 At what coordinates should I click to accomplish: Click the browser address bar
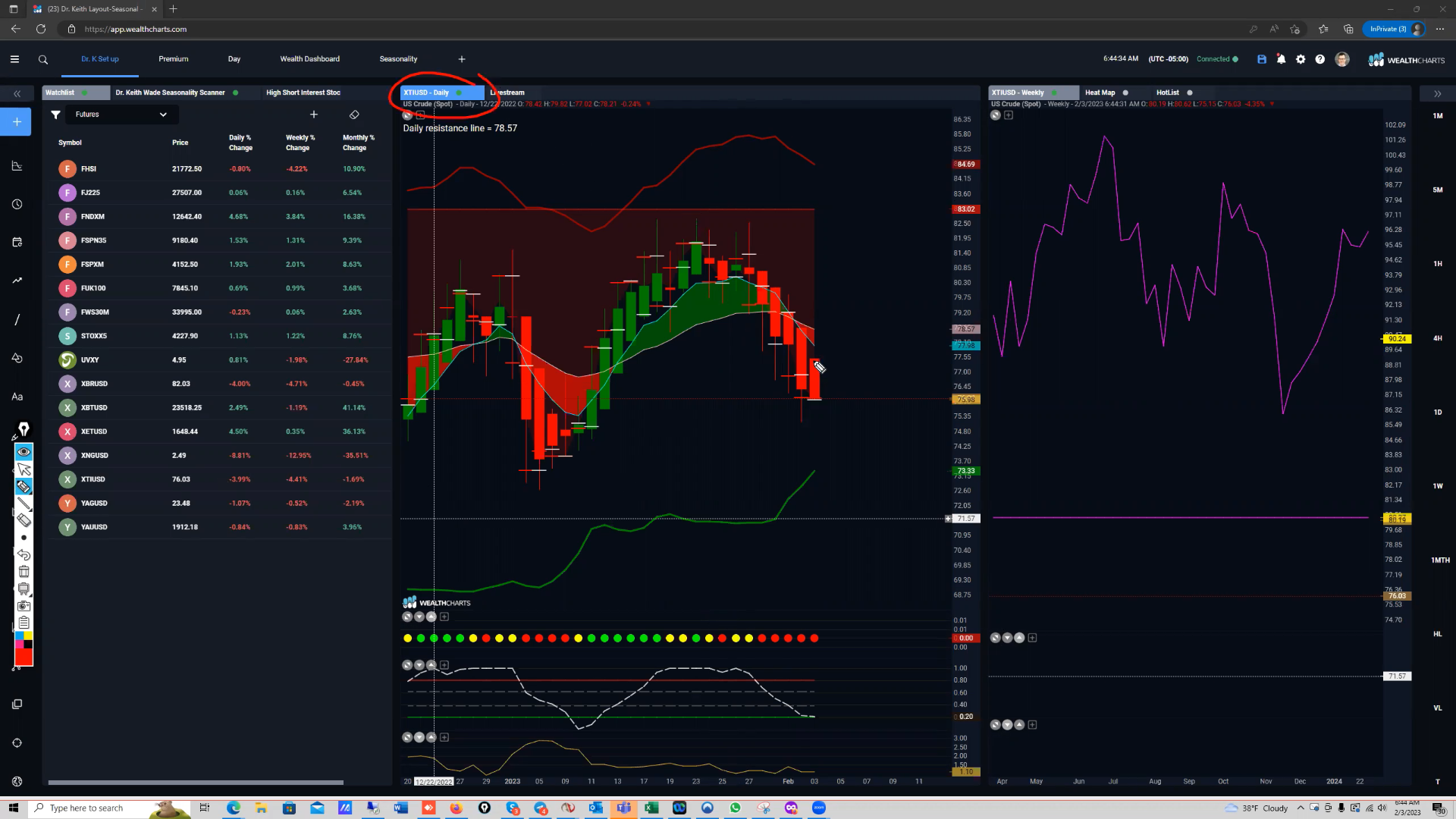coord(652,29)
